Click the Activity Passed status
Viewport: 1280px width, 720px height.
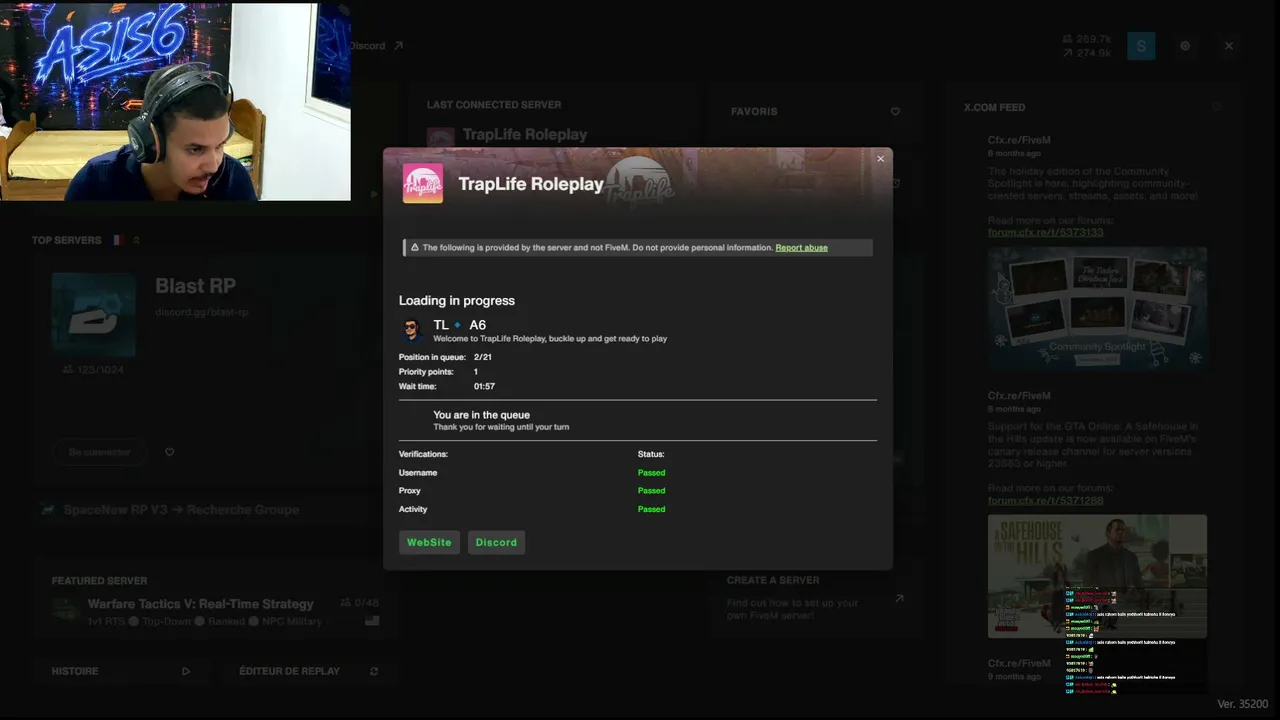click(x=651, y=509)
